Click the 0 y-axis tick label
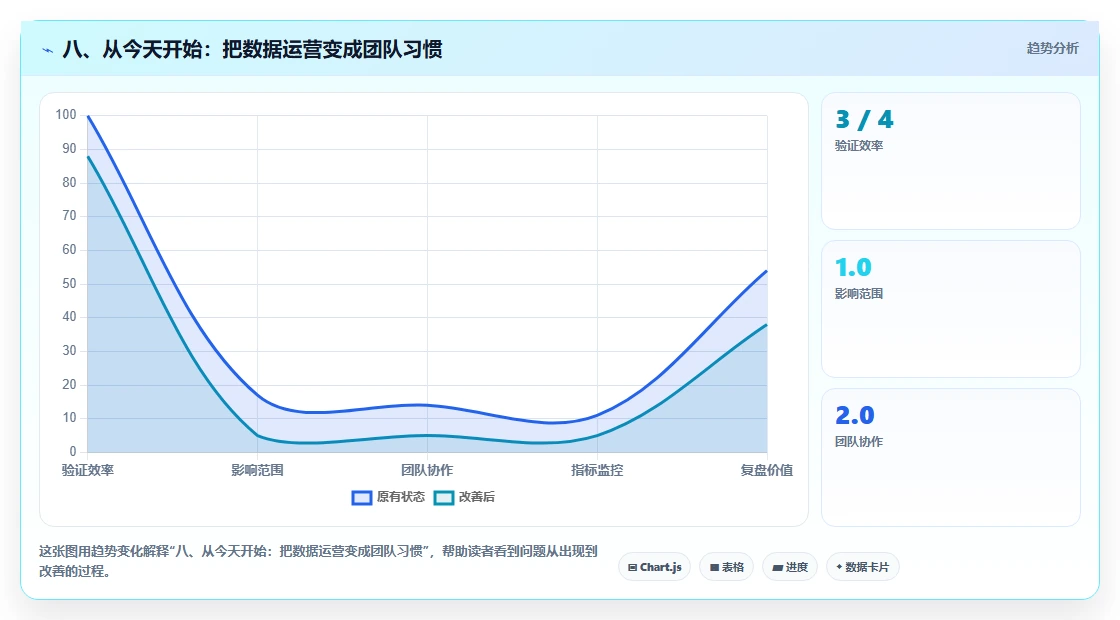 tap(73, 451)
